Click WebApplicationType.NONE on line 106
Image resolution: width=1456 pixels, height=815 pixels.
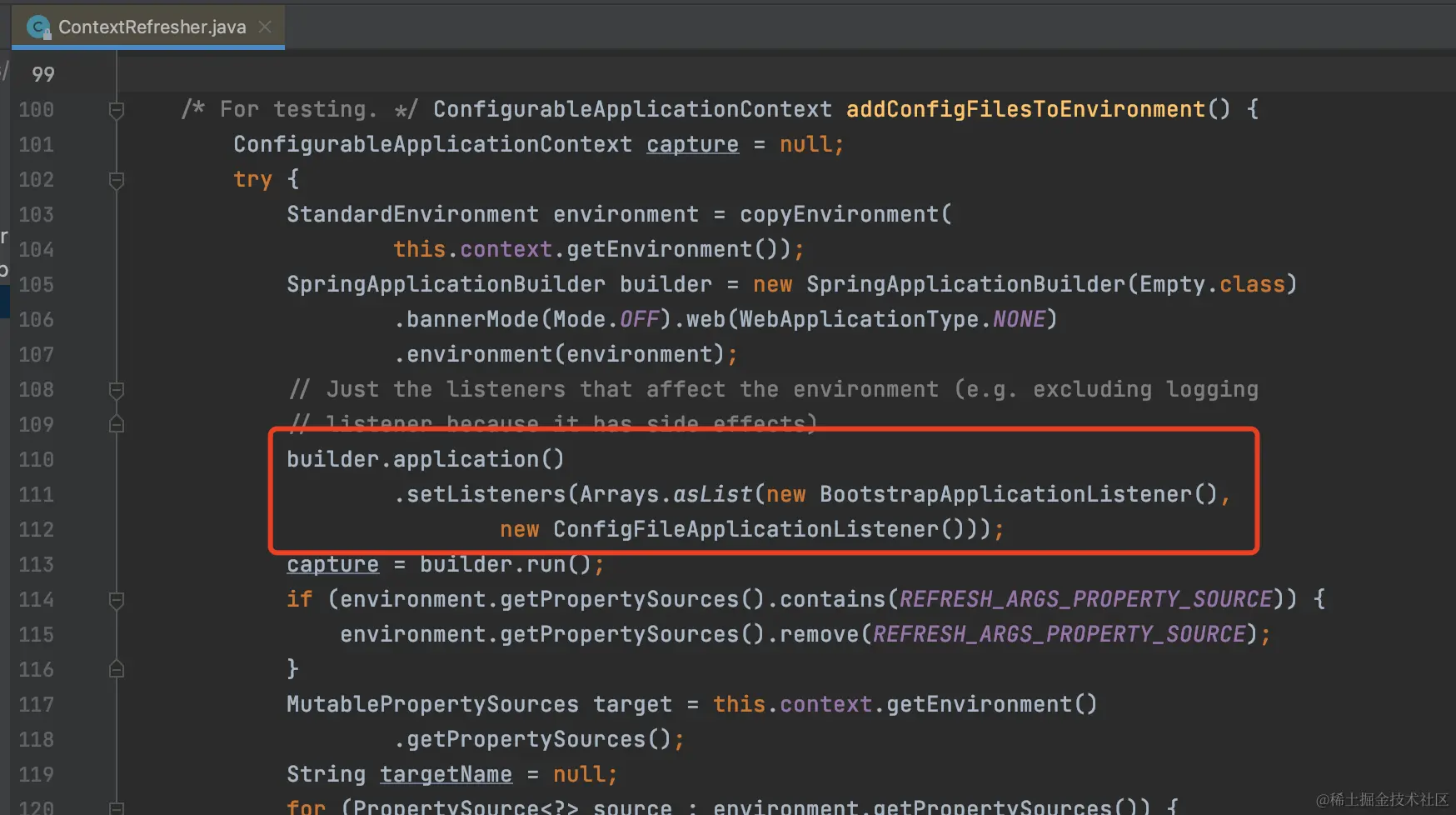893,319
